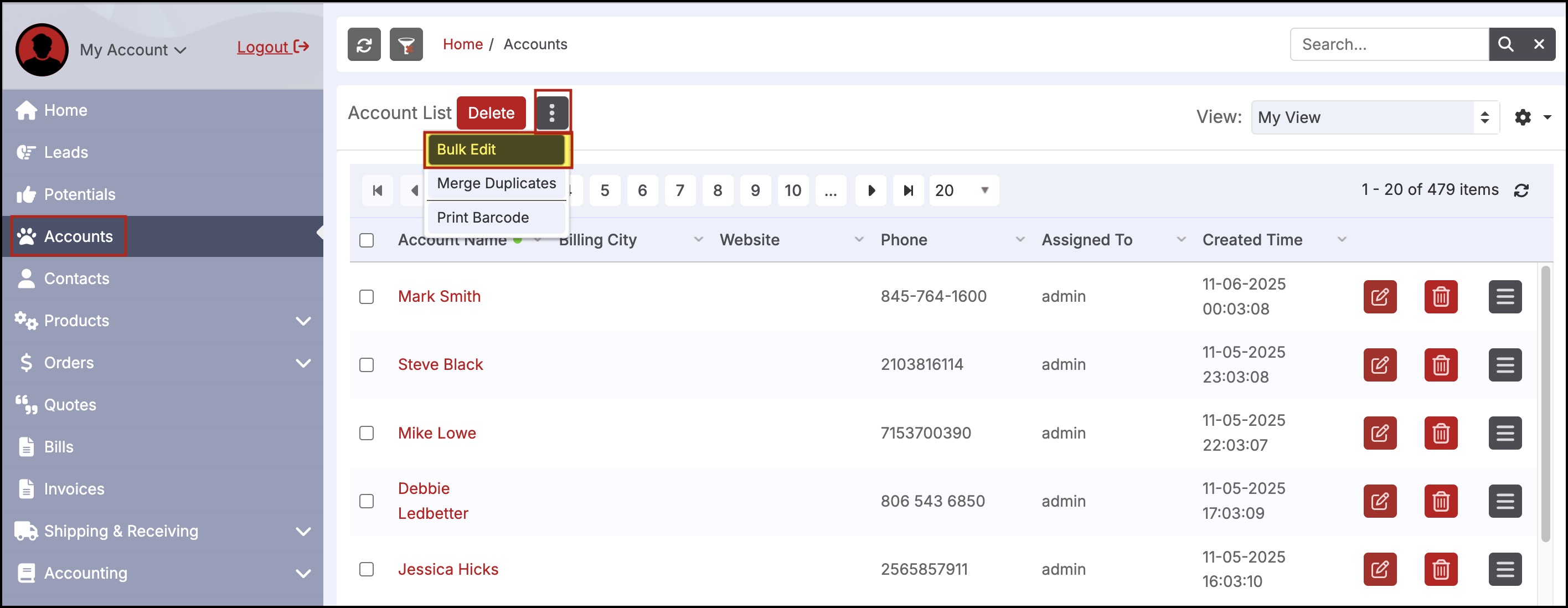This screenshot has height=608, width=1568.
Task: Open the page size dropdown showing 20
Action: [x=963, y=190]
